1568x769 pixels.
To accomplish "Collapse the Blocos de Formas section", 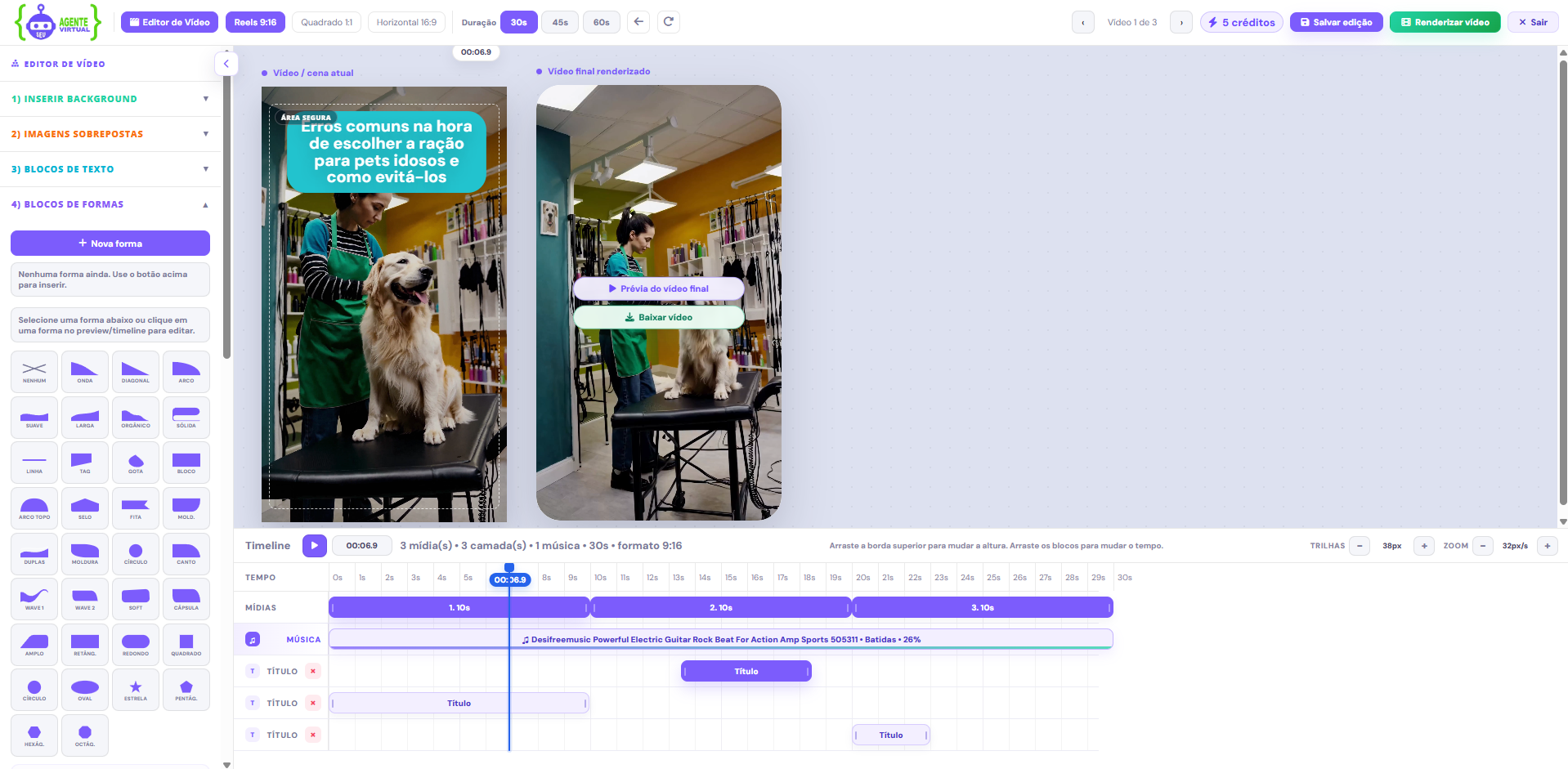I will [x=110, y=204].
